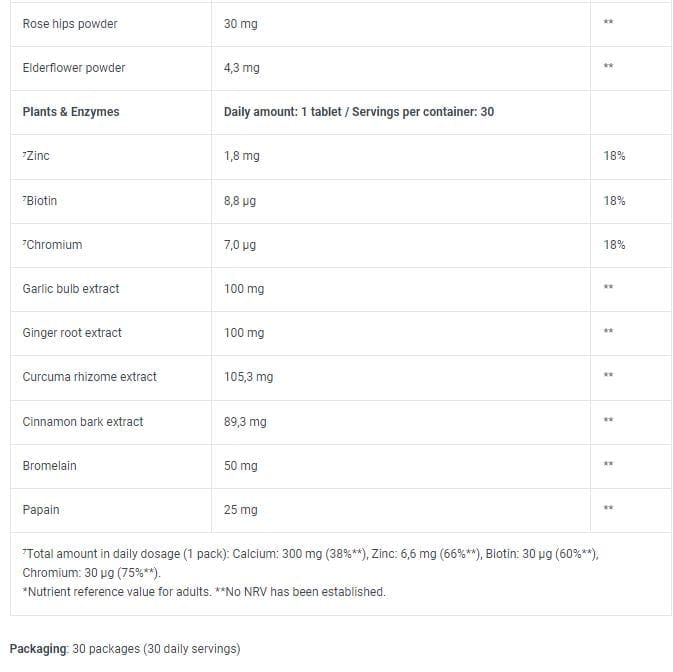This screenshot has width=673, height=672.
Task: Click the Chromium ingredient label
Action: point(52,245)
